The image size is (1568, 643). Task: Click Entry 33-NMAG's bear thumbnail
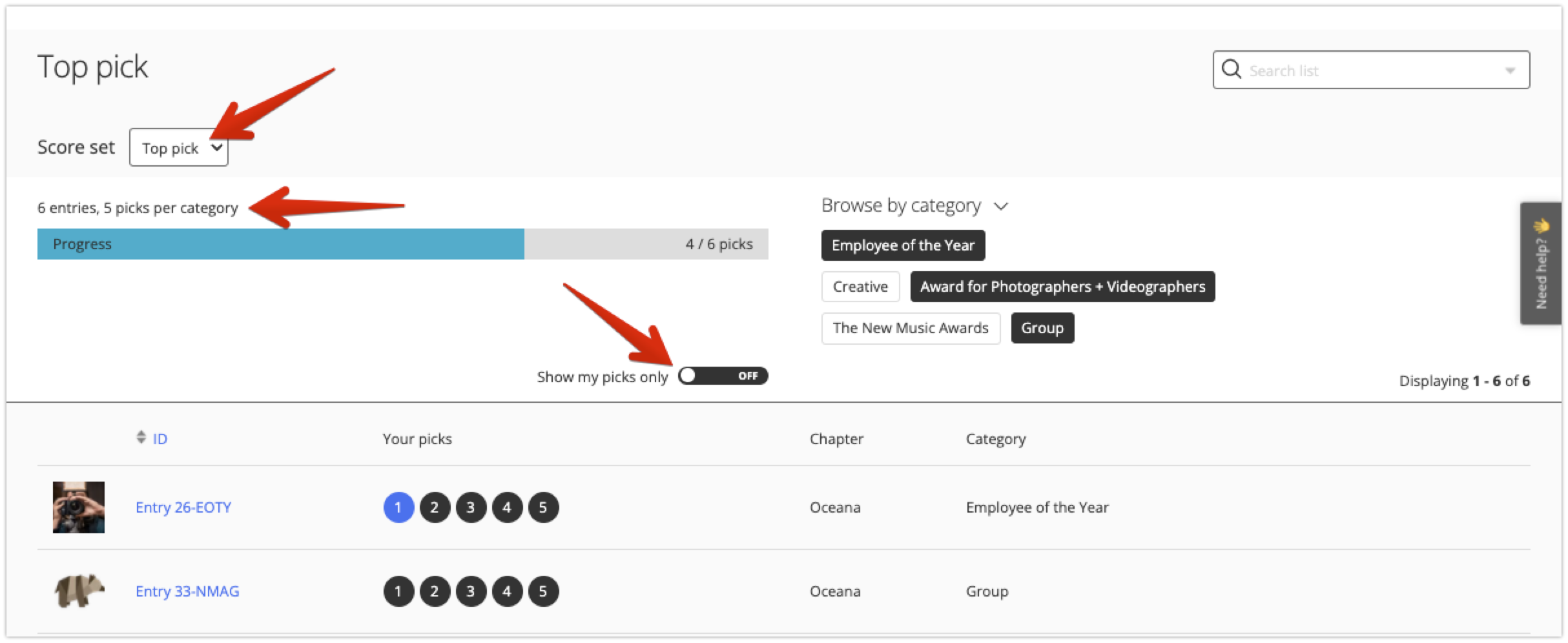click(78, 591)
